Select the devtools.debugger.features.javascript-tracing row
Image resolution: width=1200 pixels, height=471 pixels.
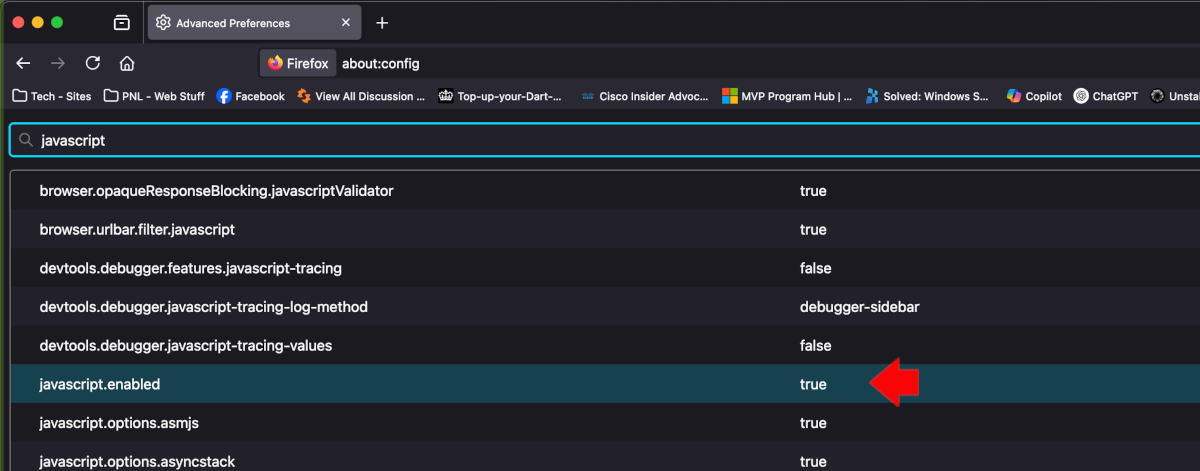click(605, 268)
